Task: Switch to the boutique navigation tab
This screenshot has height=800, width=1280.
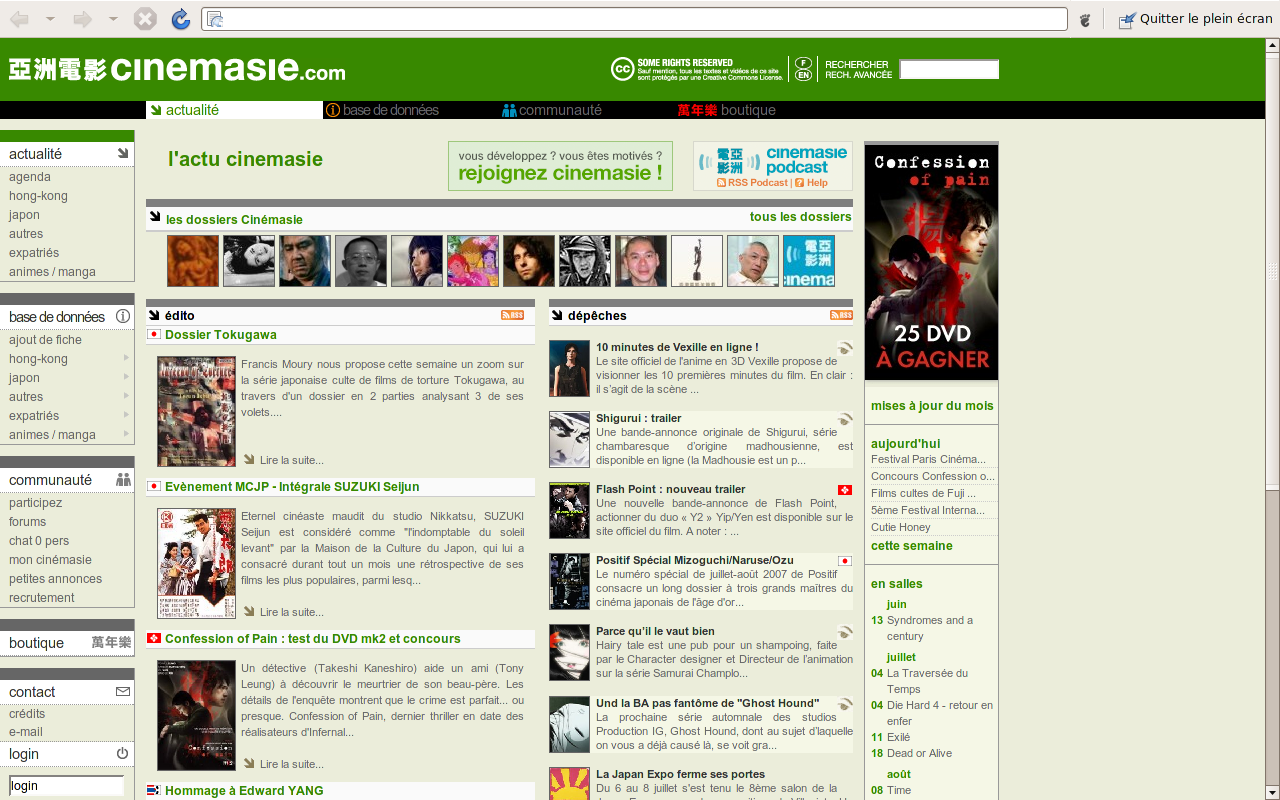Action: click(726, 110)
